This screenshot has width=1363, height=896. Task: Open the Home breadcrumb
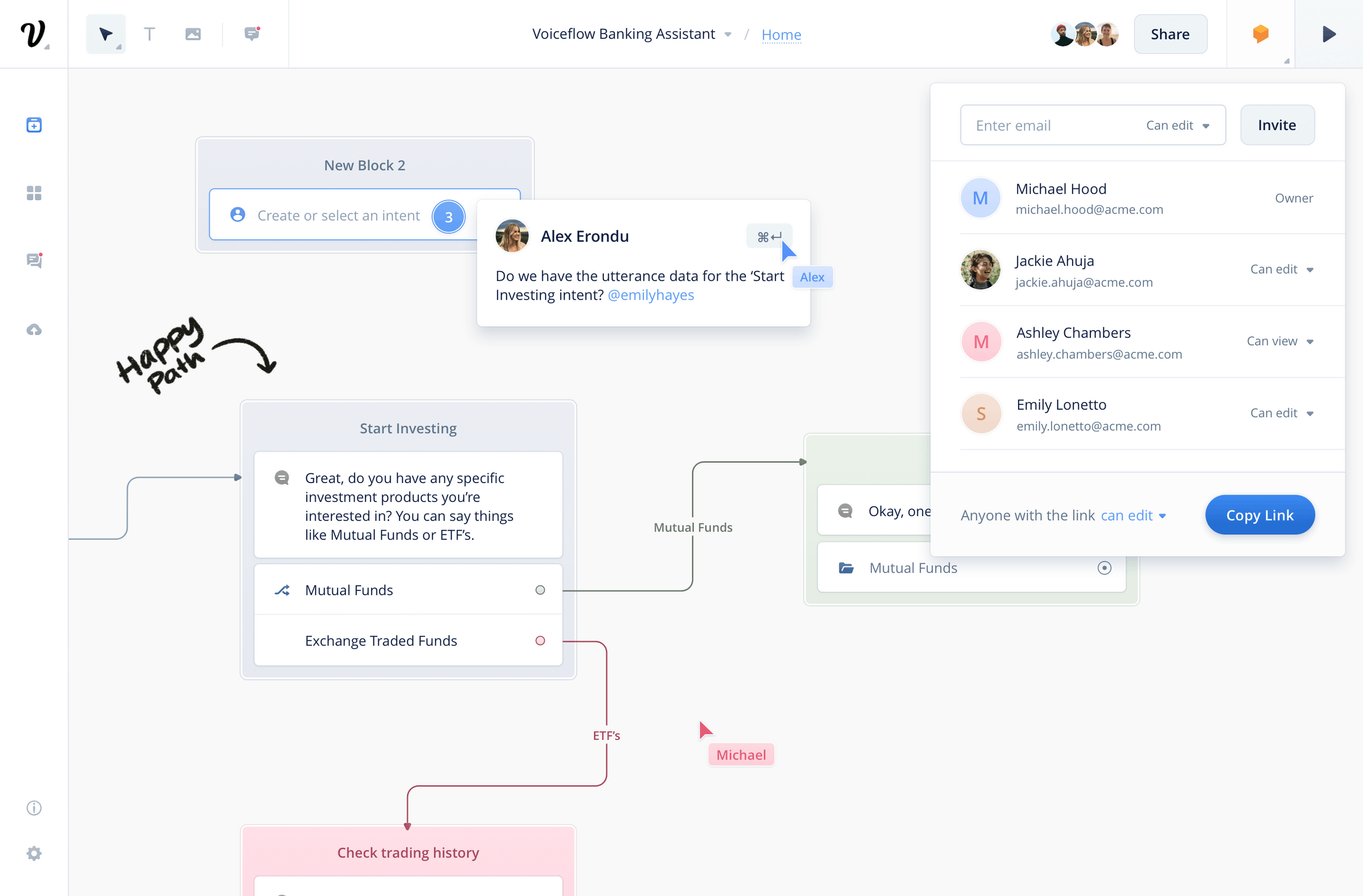[x=782, y=35]
